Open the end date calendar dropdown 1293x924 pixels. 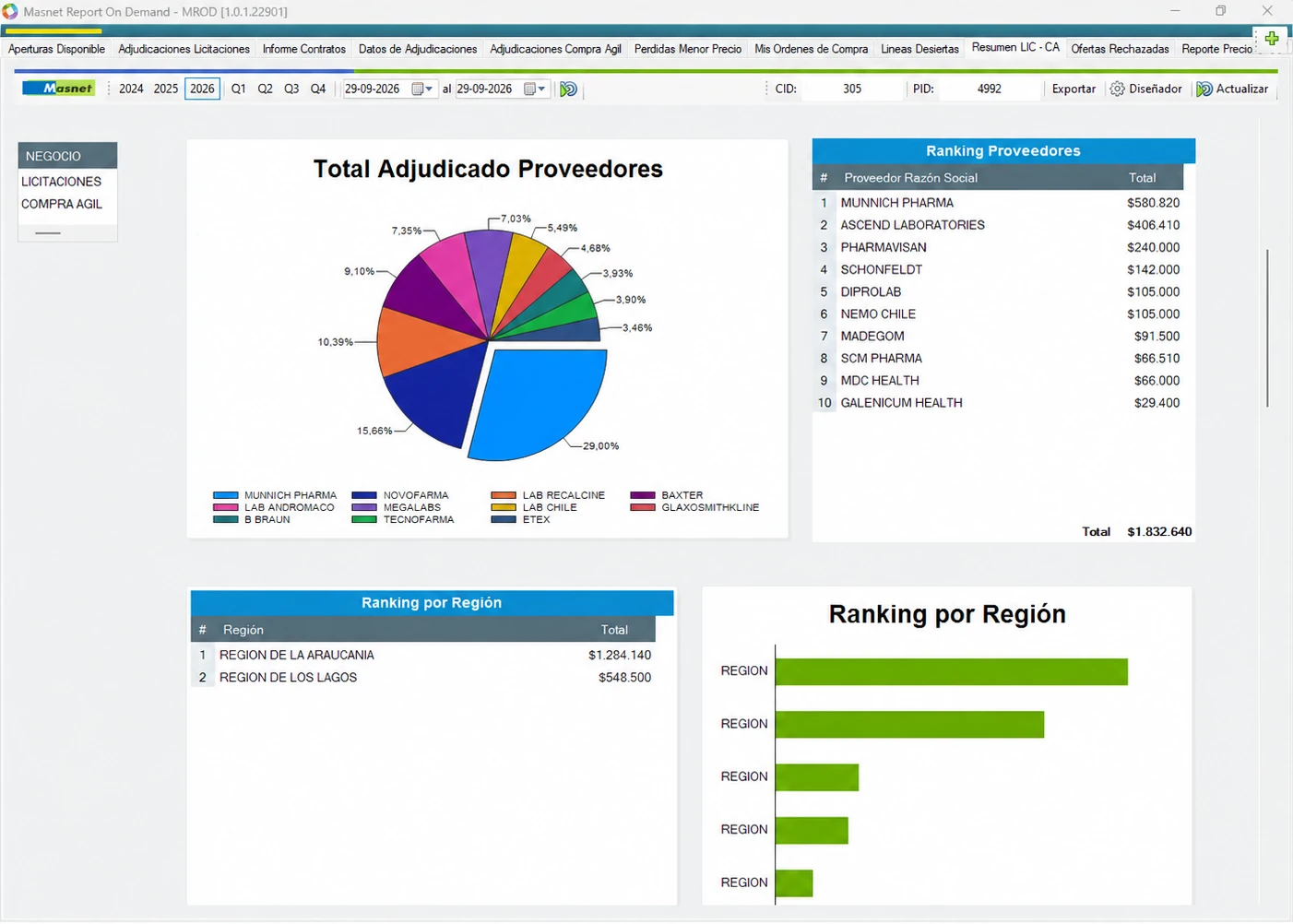(x=535, y=89)
